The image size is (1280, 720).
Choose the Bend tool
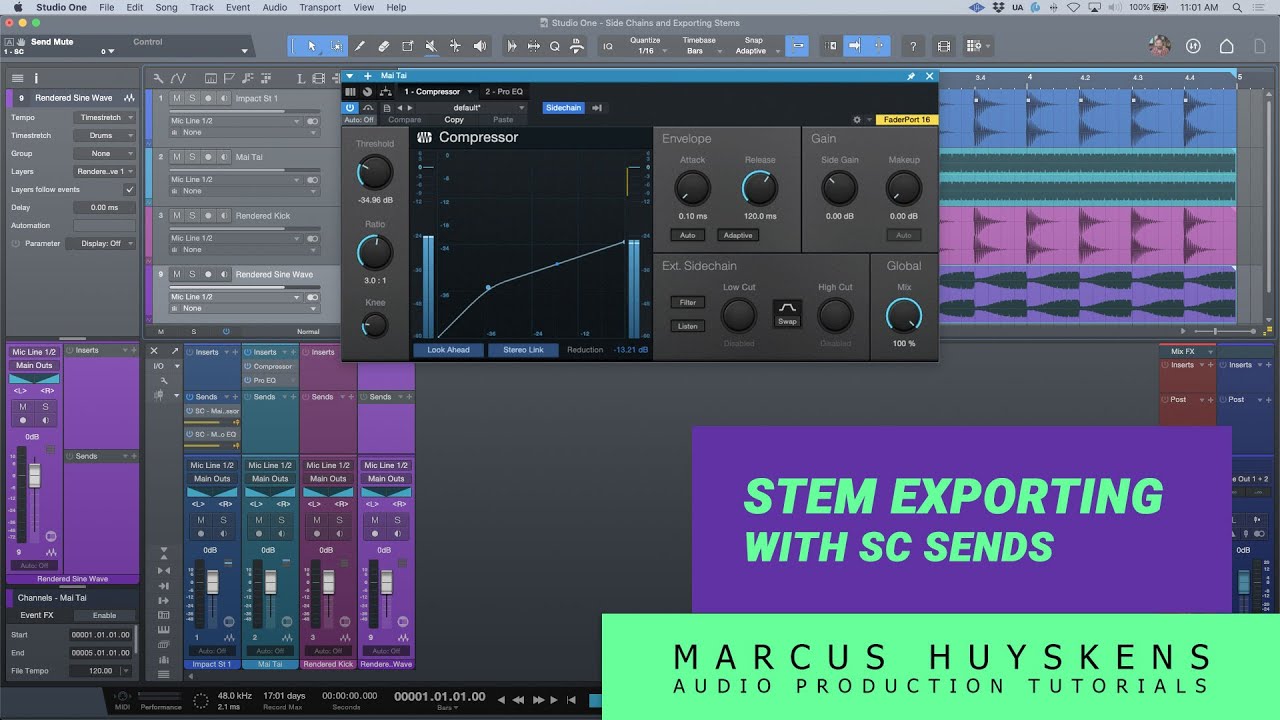455,46
